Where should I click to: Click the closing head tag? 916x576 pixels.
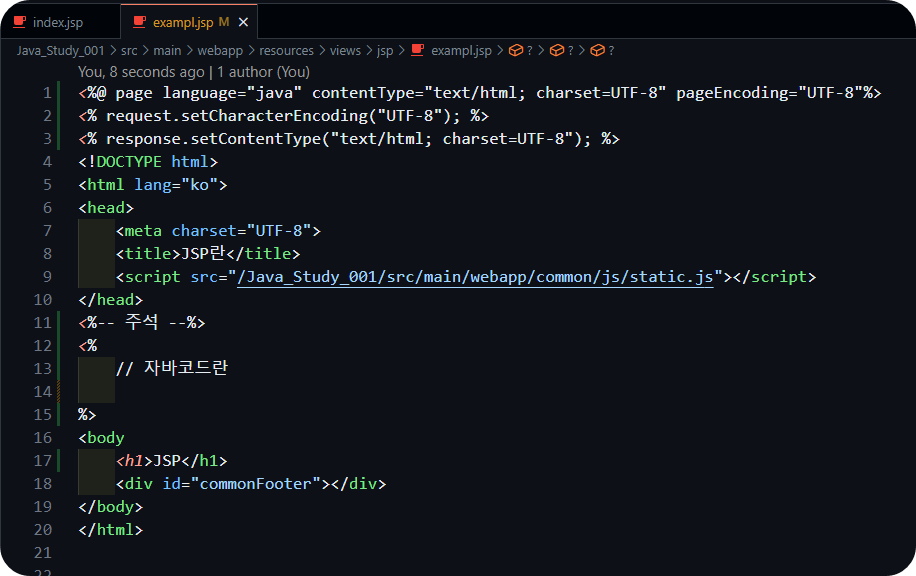pos(110,300)
